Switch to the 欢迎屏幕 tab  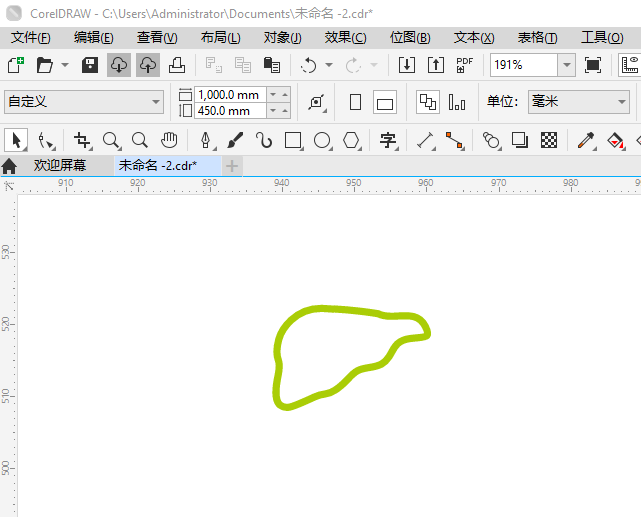[x=60, y=166]
